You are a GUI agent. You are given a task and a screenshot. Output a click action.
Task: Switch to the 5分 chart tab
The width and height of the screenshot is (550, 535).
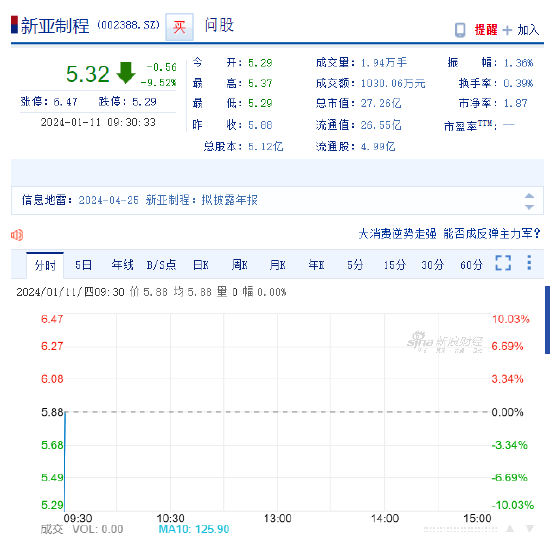355,265
